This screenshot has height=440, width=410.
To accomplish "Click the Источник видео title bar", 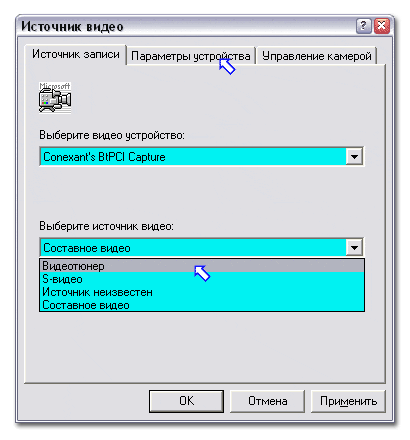I will pos(187,26).
